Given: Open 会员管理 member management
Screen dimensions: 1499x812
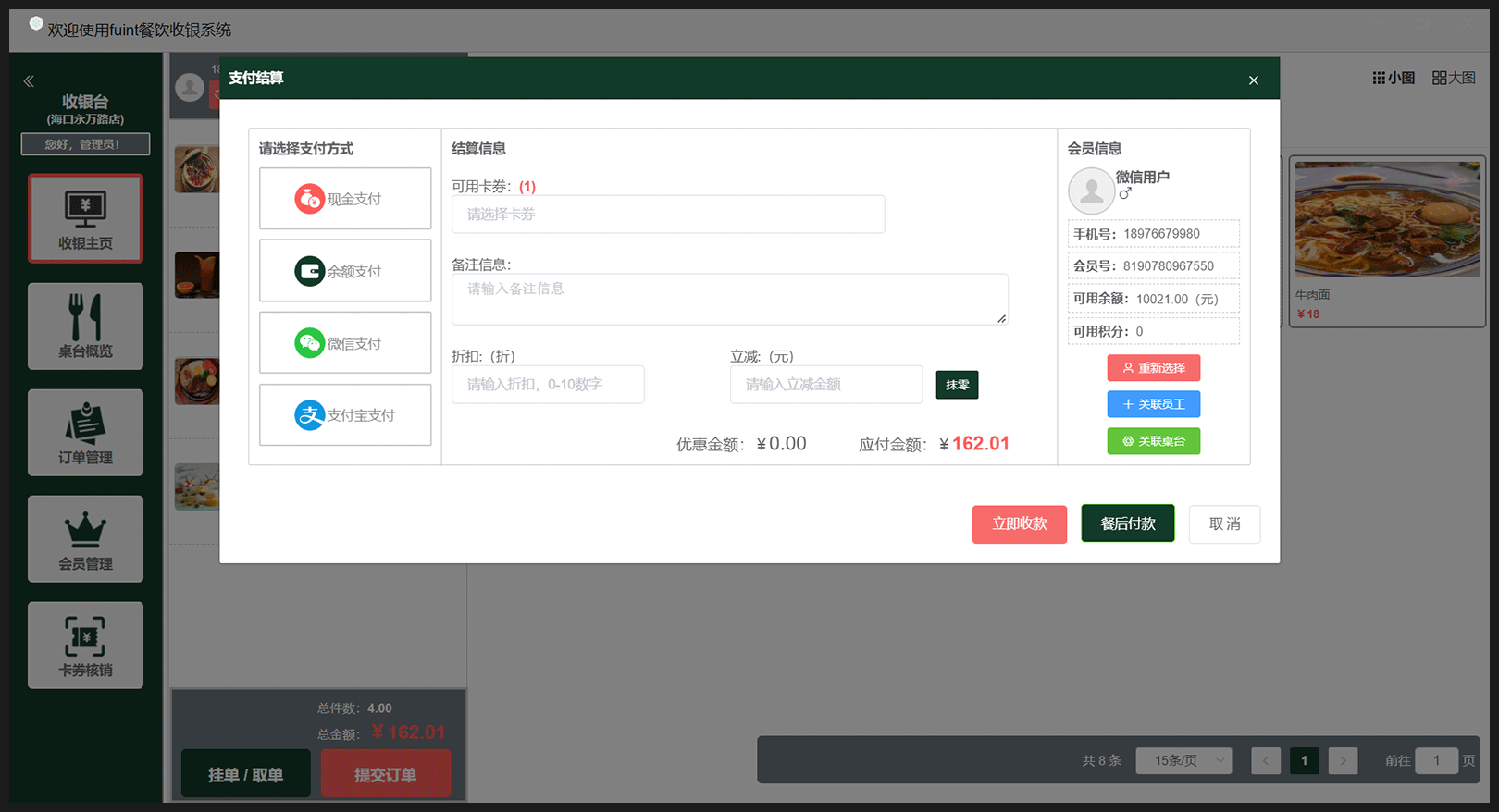Looking at the screenshot, I should pos(85,539).
